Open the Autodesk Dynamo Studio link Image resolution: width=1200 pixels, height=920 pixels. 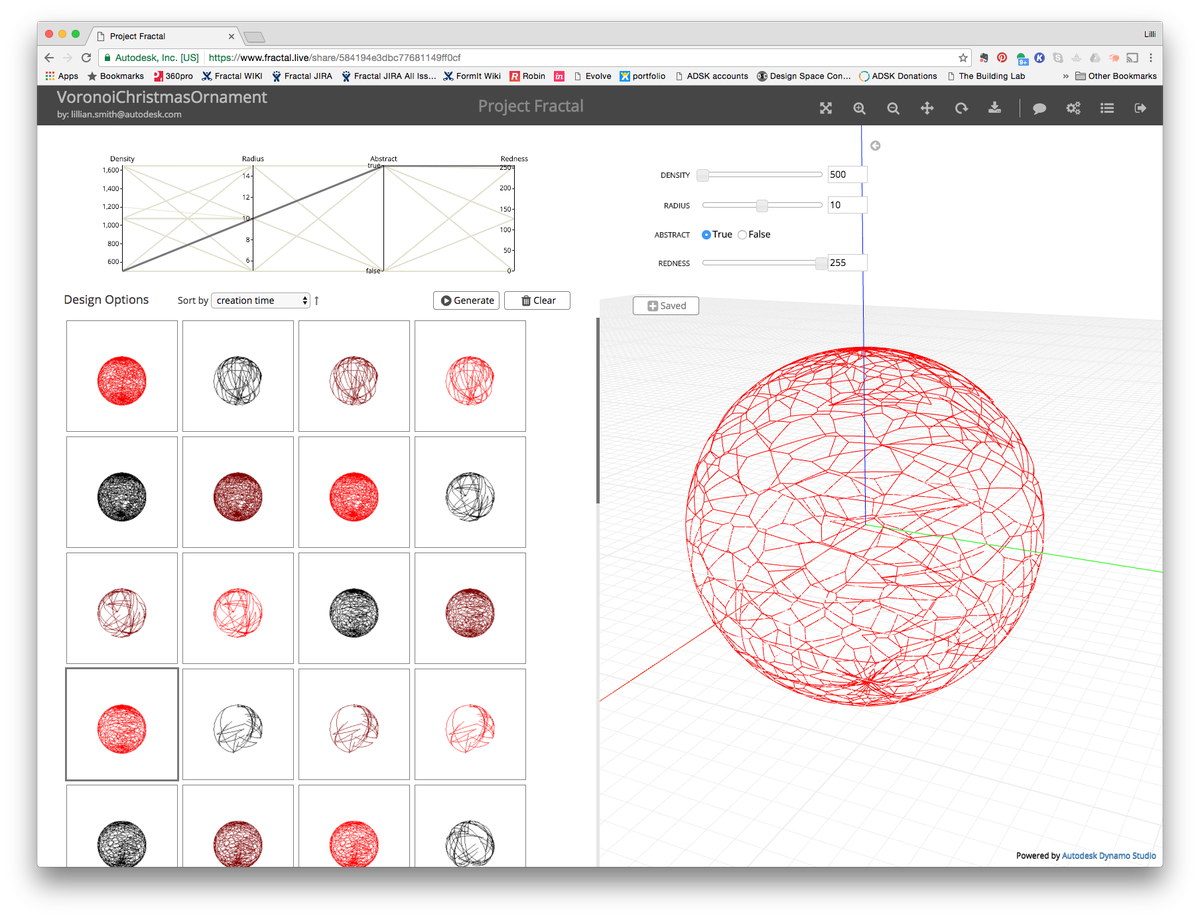click(1109, 856)
